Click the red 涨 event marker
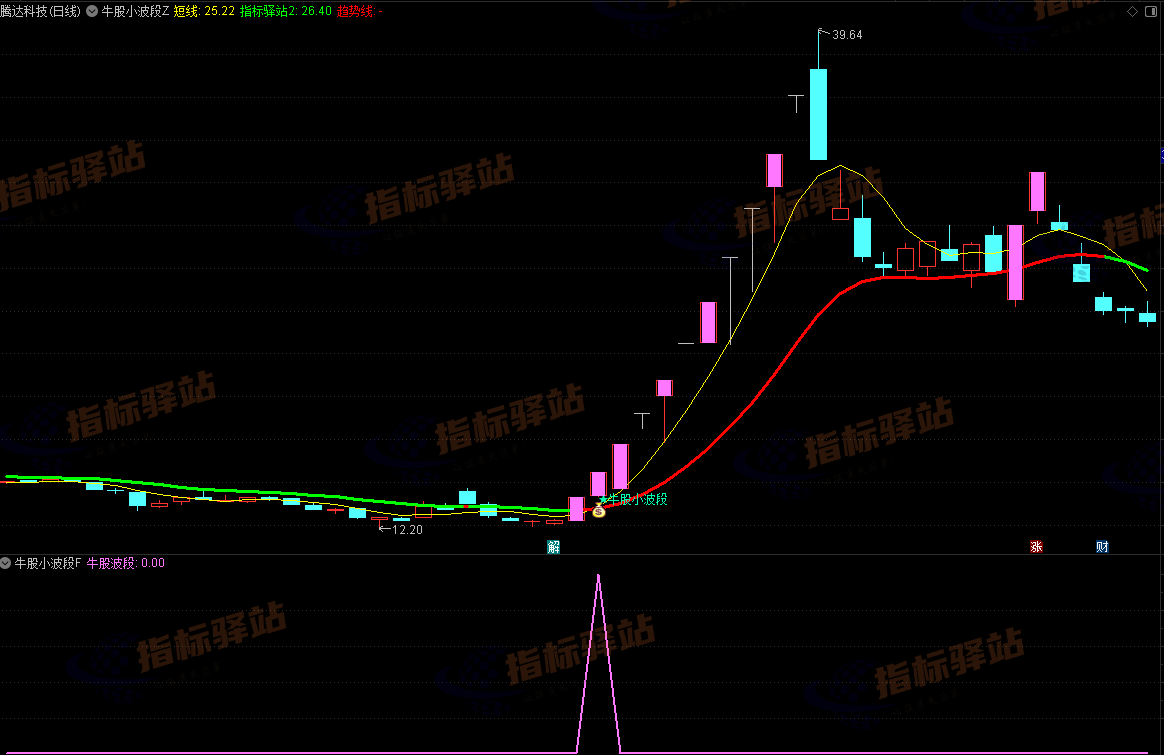The height and width of the screenshot is (755, 1164). point(1036,547)
